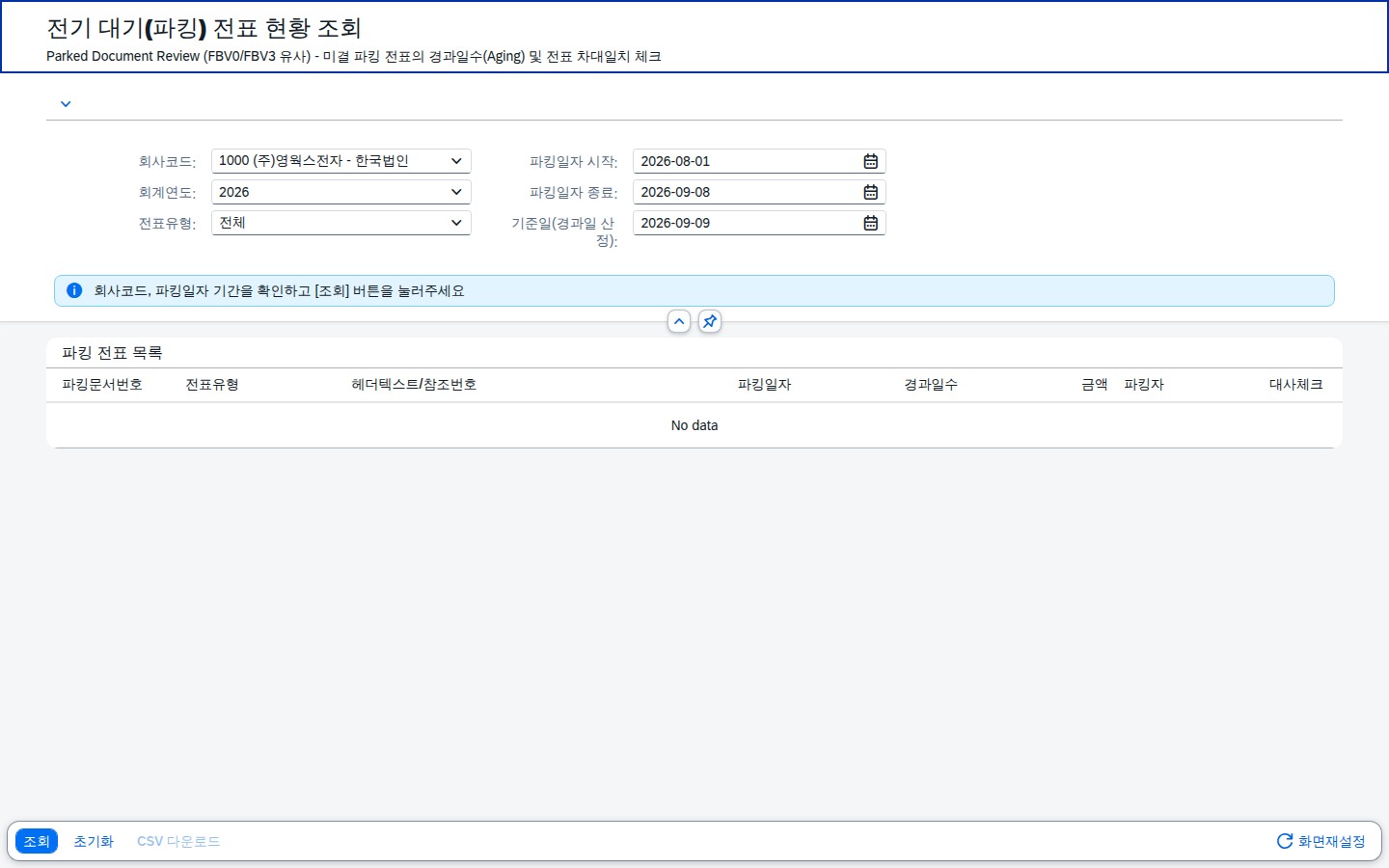Click the 화면재설정 button
This screenshot has height=868, width=1389.
coord(1321,841)
